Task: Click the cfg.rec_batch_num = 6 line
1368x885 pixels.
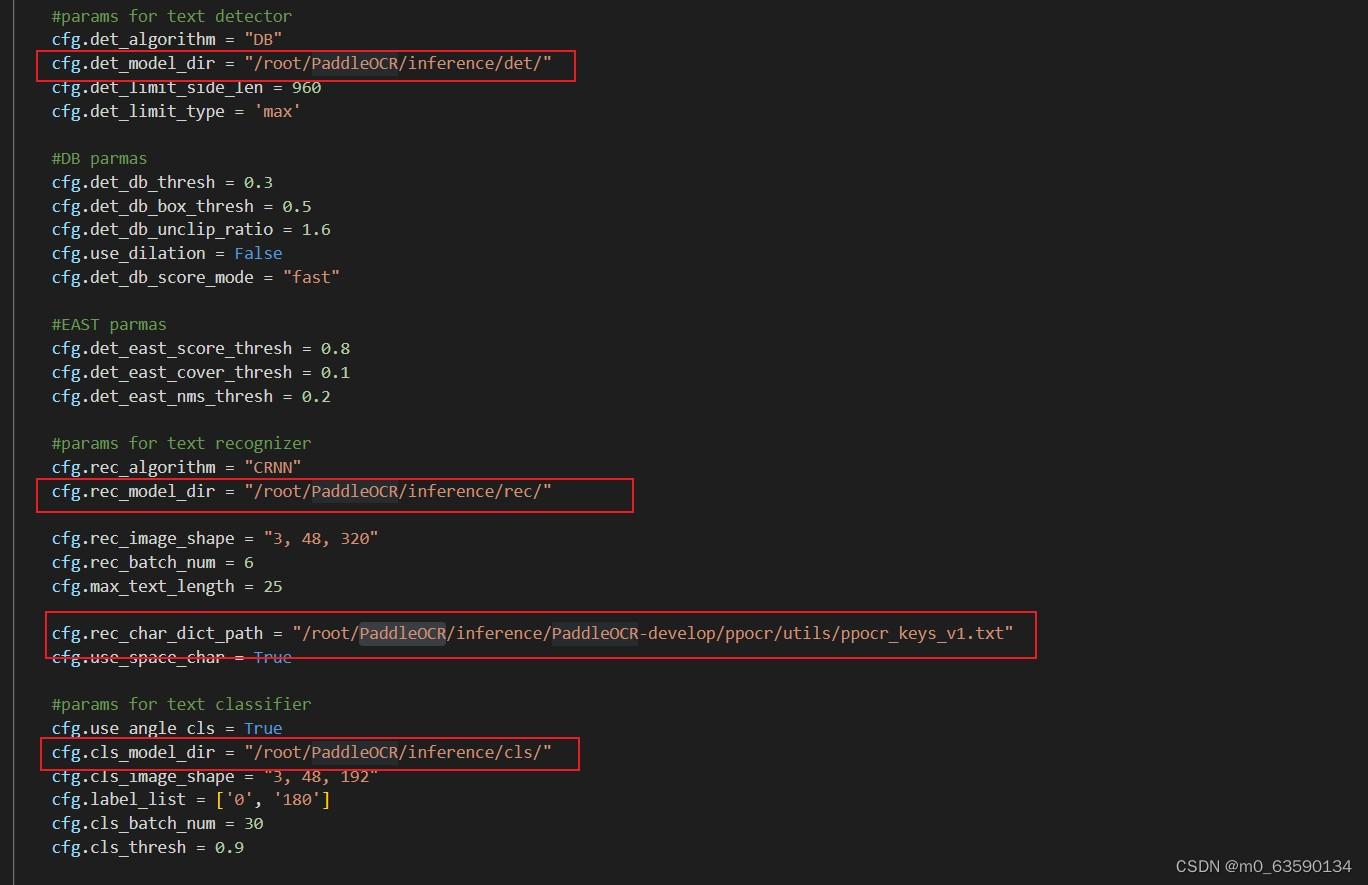Action: pyautogui.click(x=153, y=563)
